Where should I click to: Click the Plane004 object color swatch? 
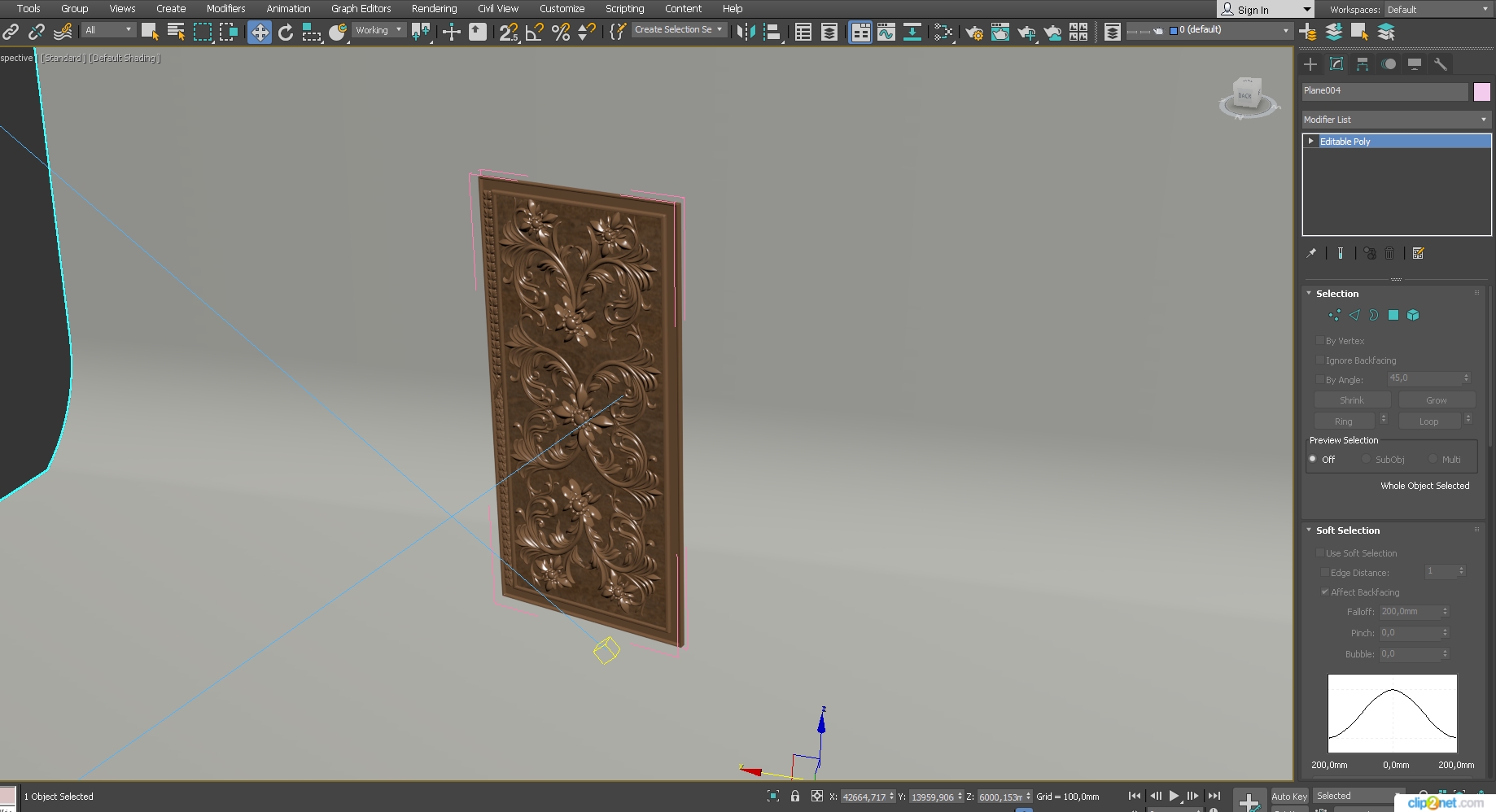1481,91
